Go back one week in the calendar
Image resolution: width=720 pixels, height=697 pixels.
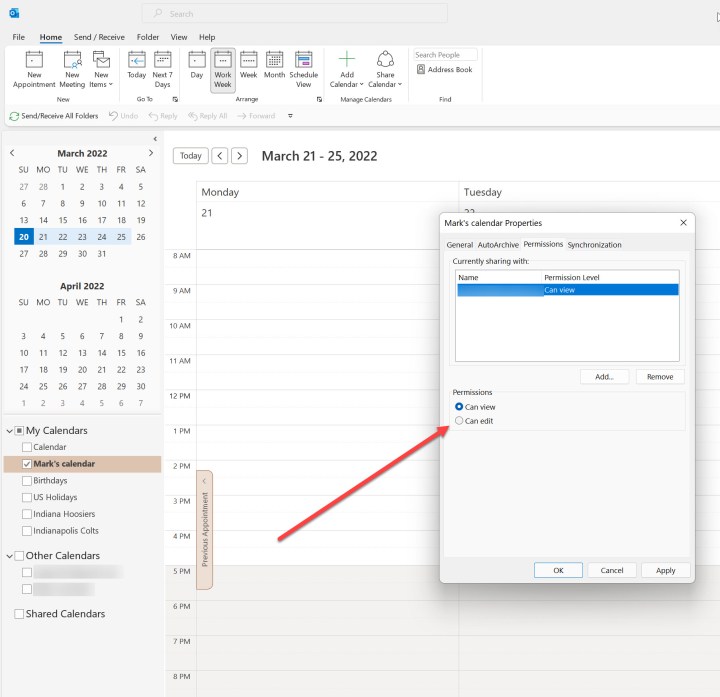coord(220,156)
